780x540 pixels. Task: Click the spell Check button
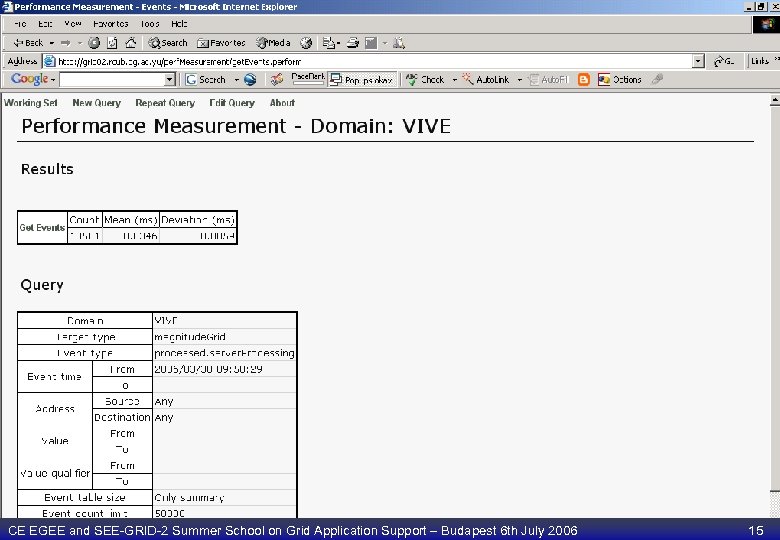pos(425,80)
